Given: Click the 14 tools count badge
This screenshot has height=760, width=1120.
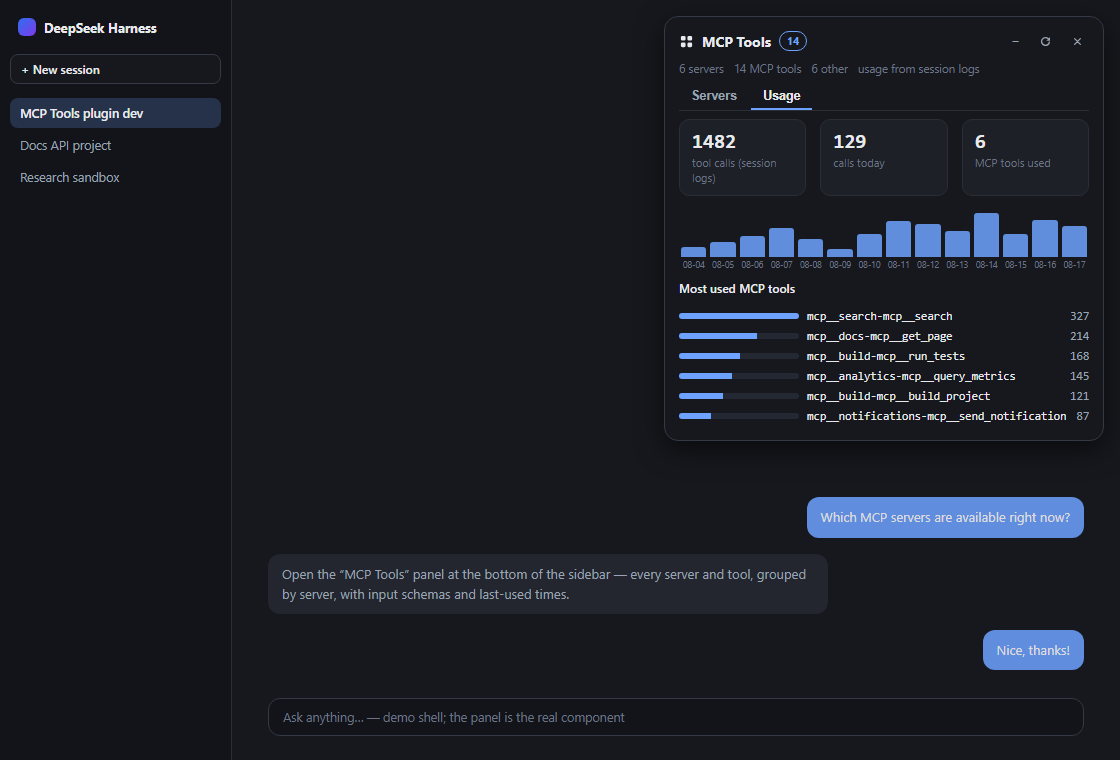Looking at the screenshot, I should point(793,41).
